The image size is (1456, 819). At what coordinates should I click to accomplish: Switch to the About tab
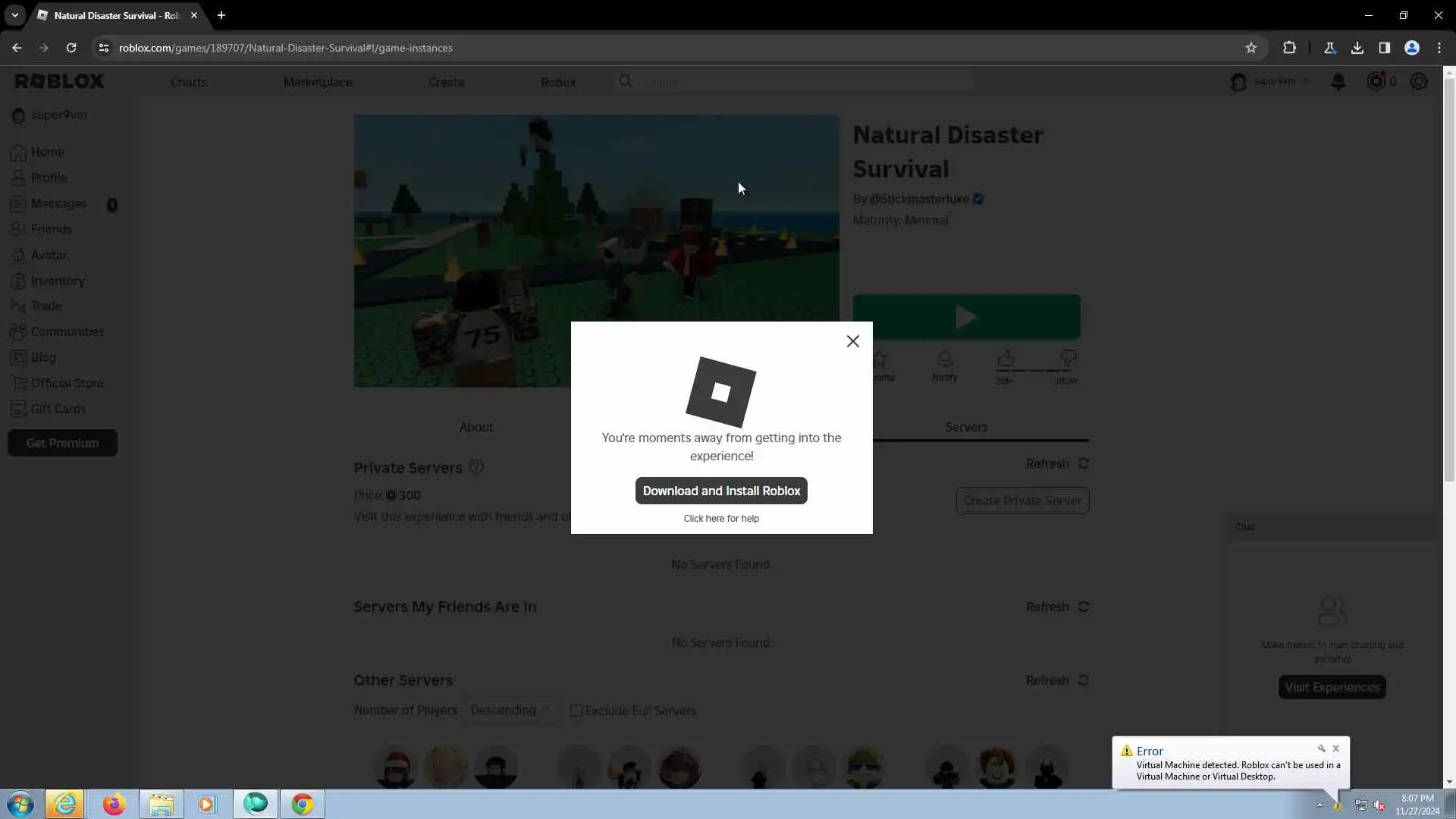point(476,427)
